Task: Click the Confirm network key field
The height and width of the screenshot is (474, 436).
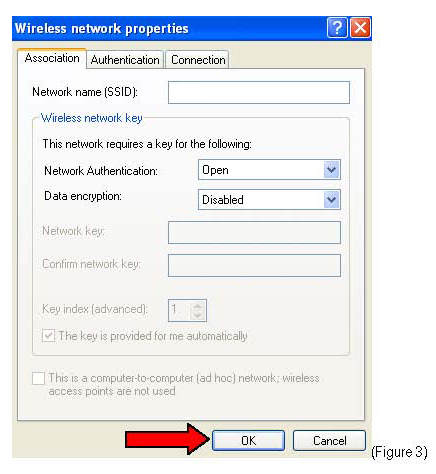Action: coord(254,265)
